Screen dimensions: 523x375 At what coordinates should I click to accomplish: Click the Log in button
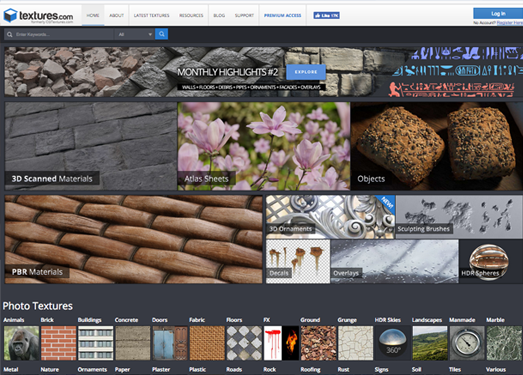pos(498,13)
